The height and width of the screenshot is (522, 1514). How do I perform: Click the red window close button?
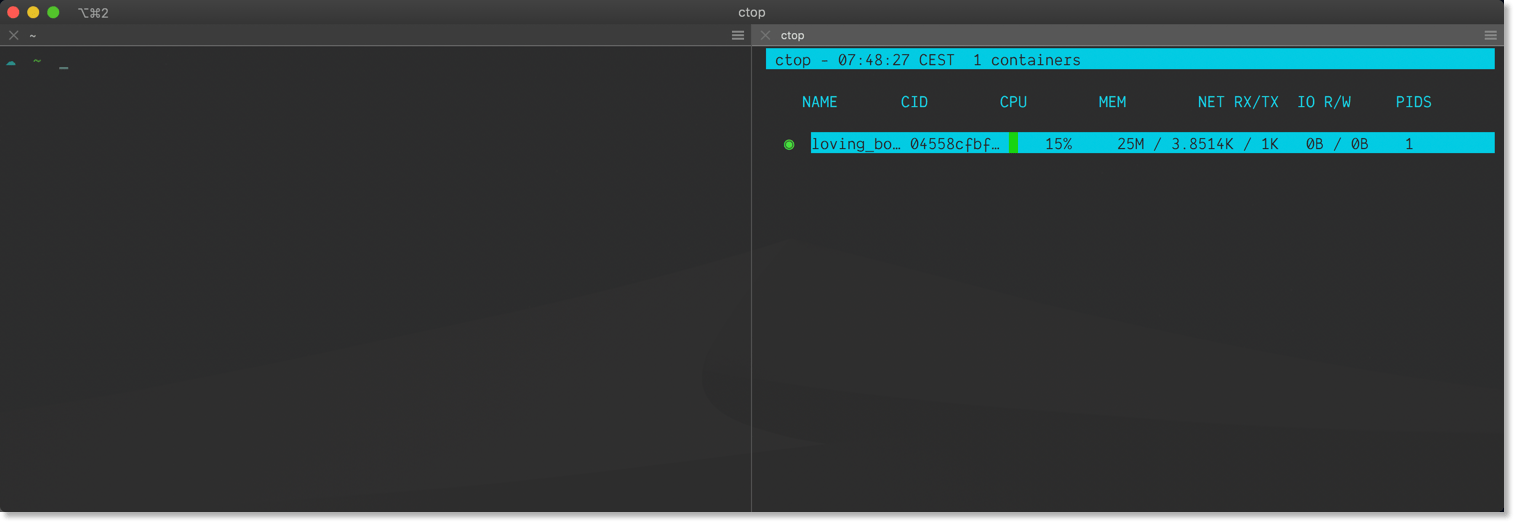pyautogui.click(x=13, y=12)
